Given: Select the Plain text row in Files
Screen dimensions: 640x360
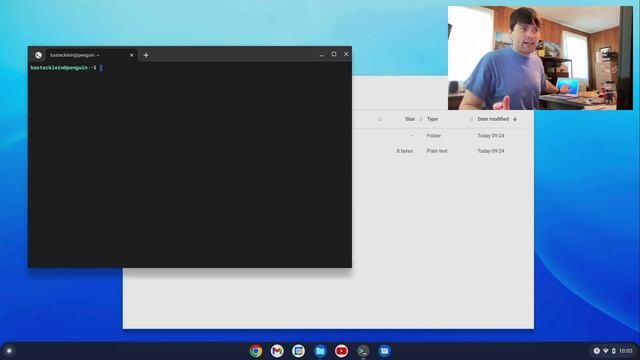Looking at the screenshot, I should [x=443, y=151].
